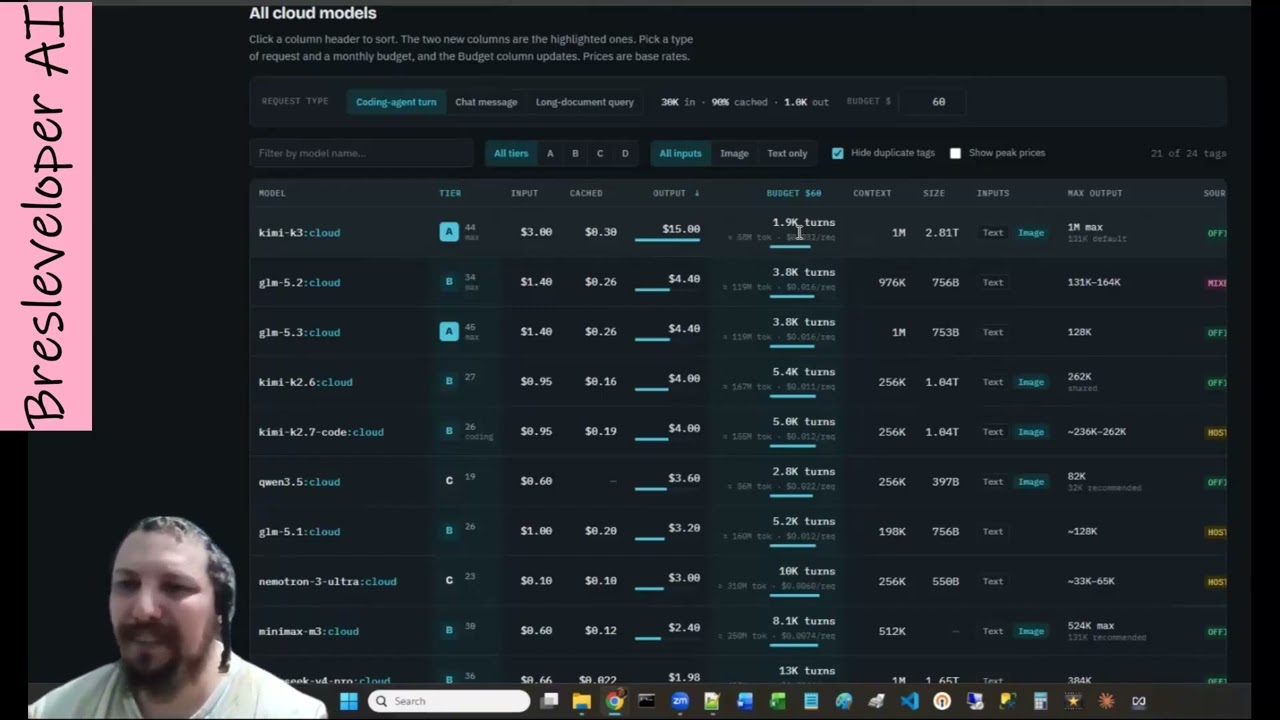Click the tier A badge for glm-5.3
This screenshot has width=1280, height=720.
pyautogui.click(x=449, y=332)
